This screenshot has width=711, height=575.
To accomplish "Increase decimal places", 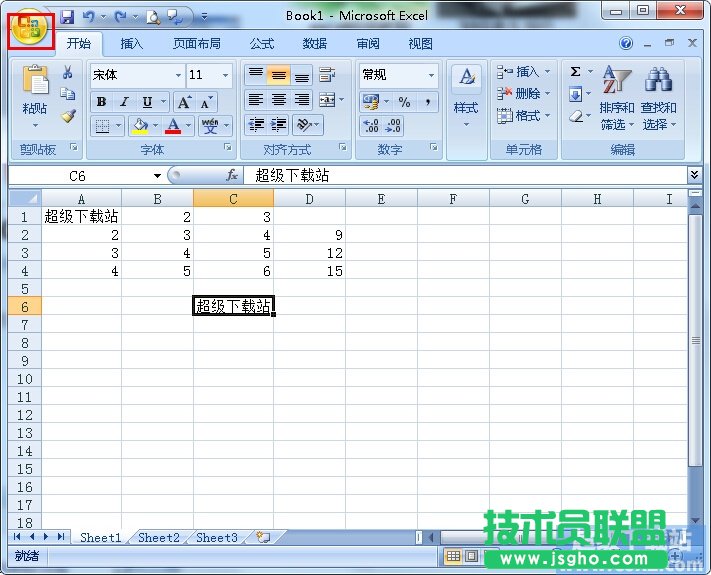I will tap(371, 126).
